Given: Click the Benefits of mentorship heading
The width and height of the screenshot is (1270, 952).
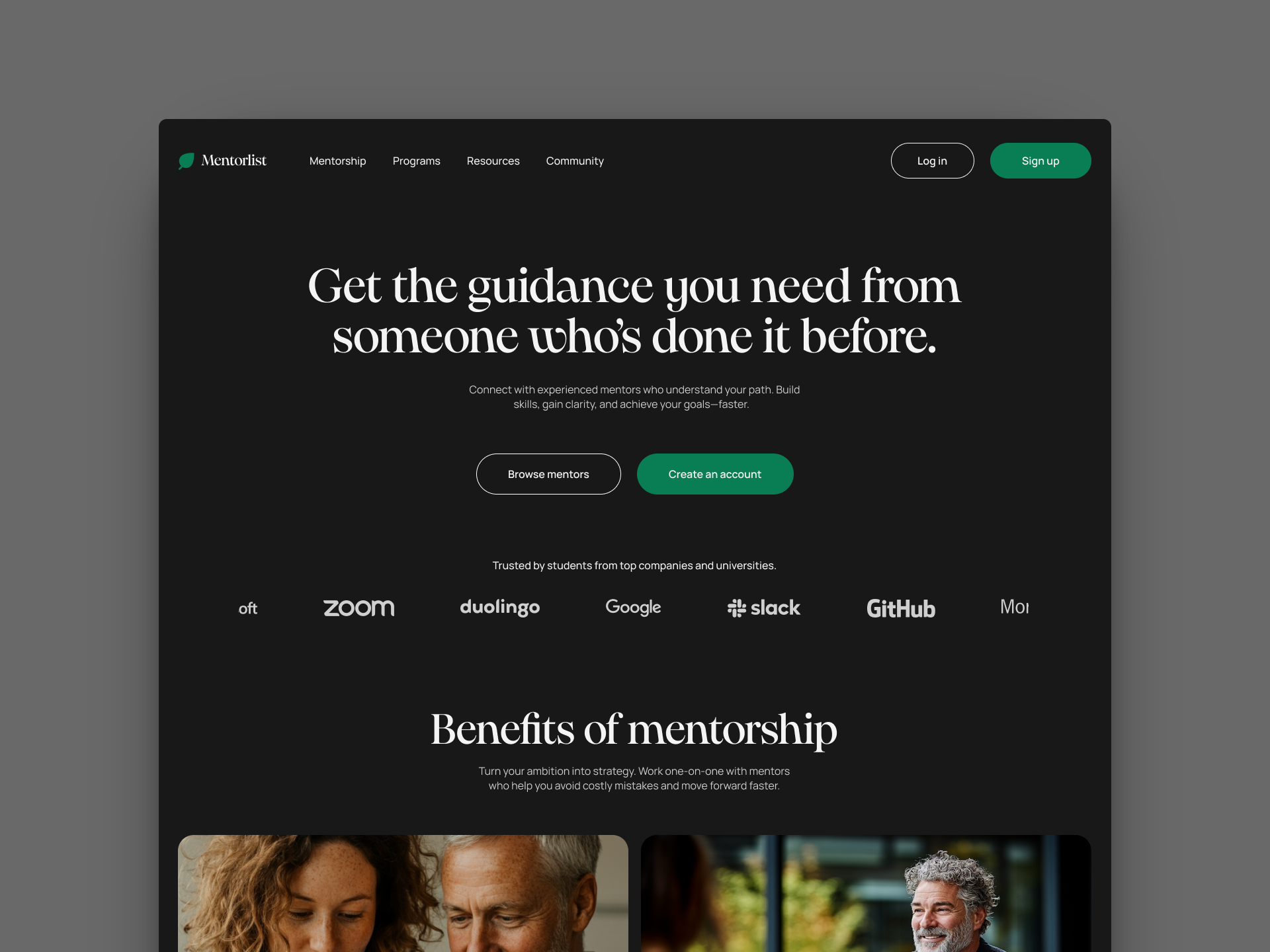Looking at the screenshot, I should pyautogui.click(x=634, y=730).
